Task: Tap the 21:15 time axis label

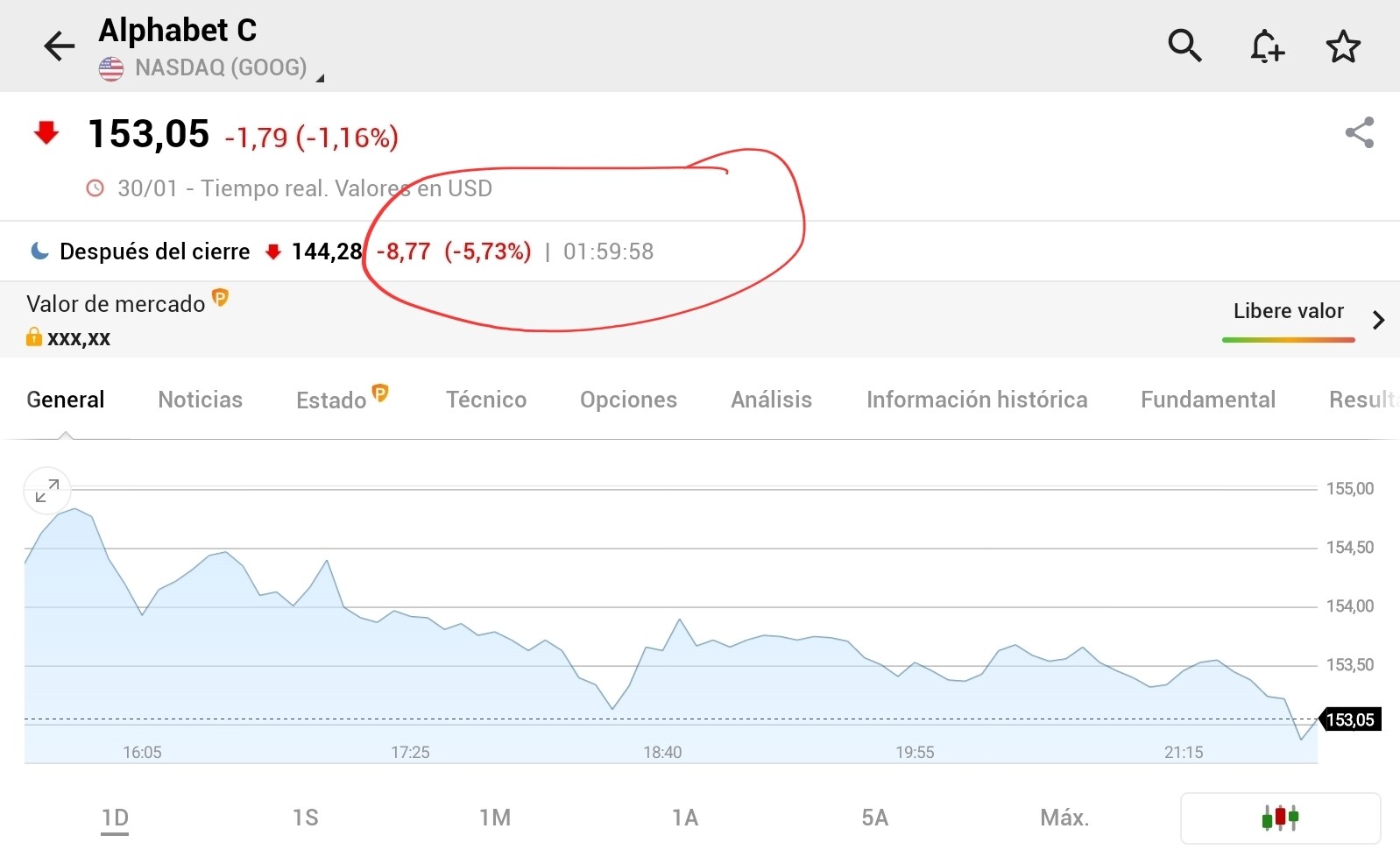Action: (x=1184, y=753)
